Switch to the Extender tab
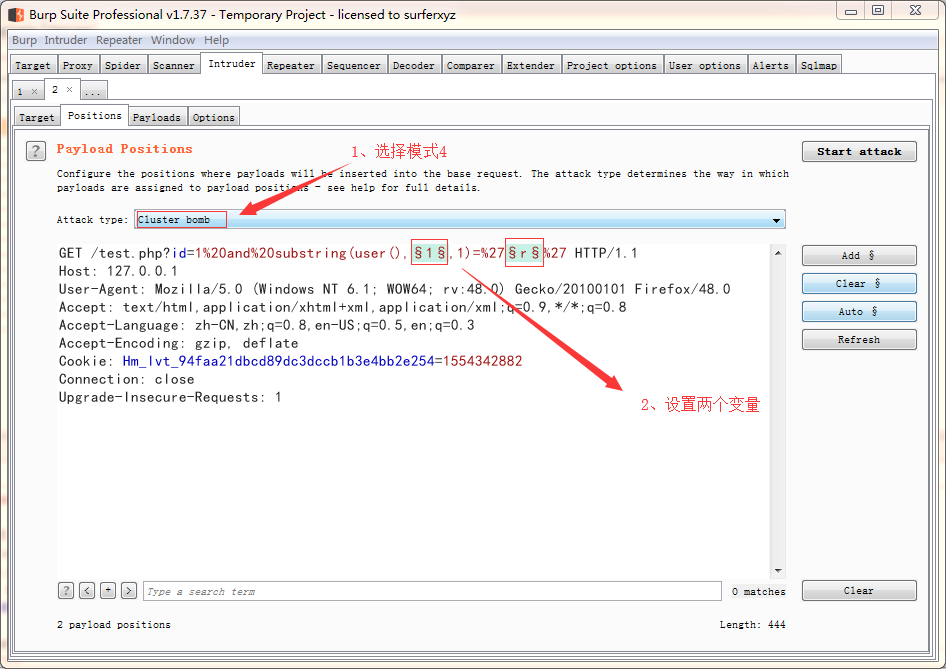Screen dimensions: 946x669 pos(530,65)
